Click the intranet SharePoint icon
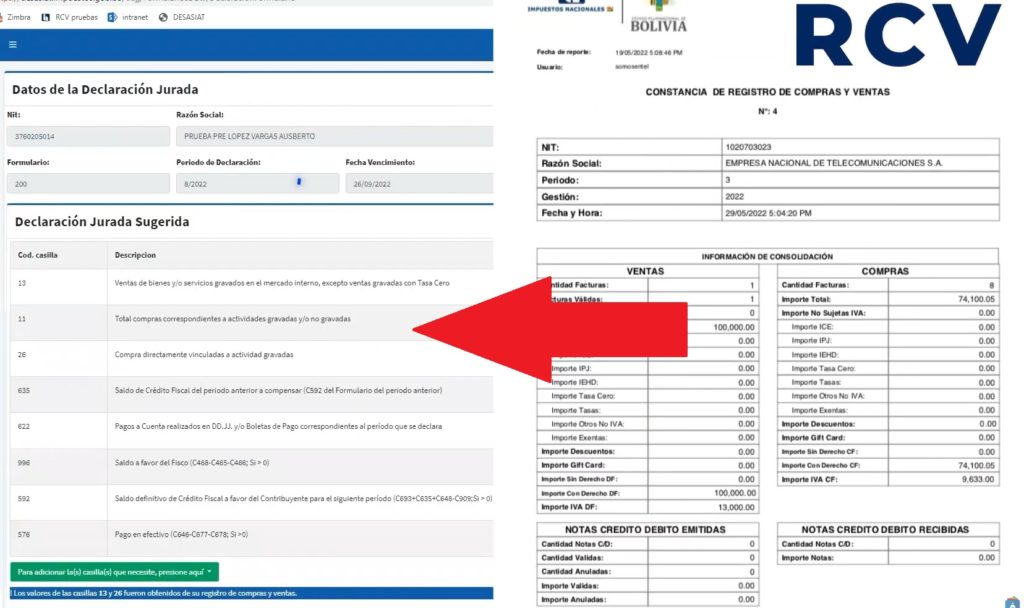Viewport: 1024px width, 608px height. tap(110, 17)
